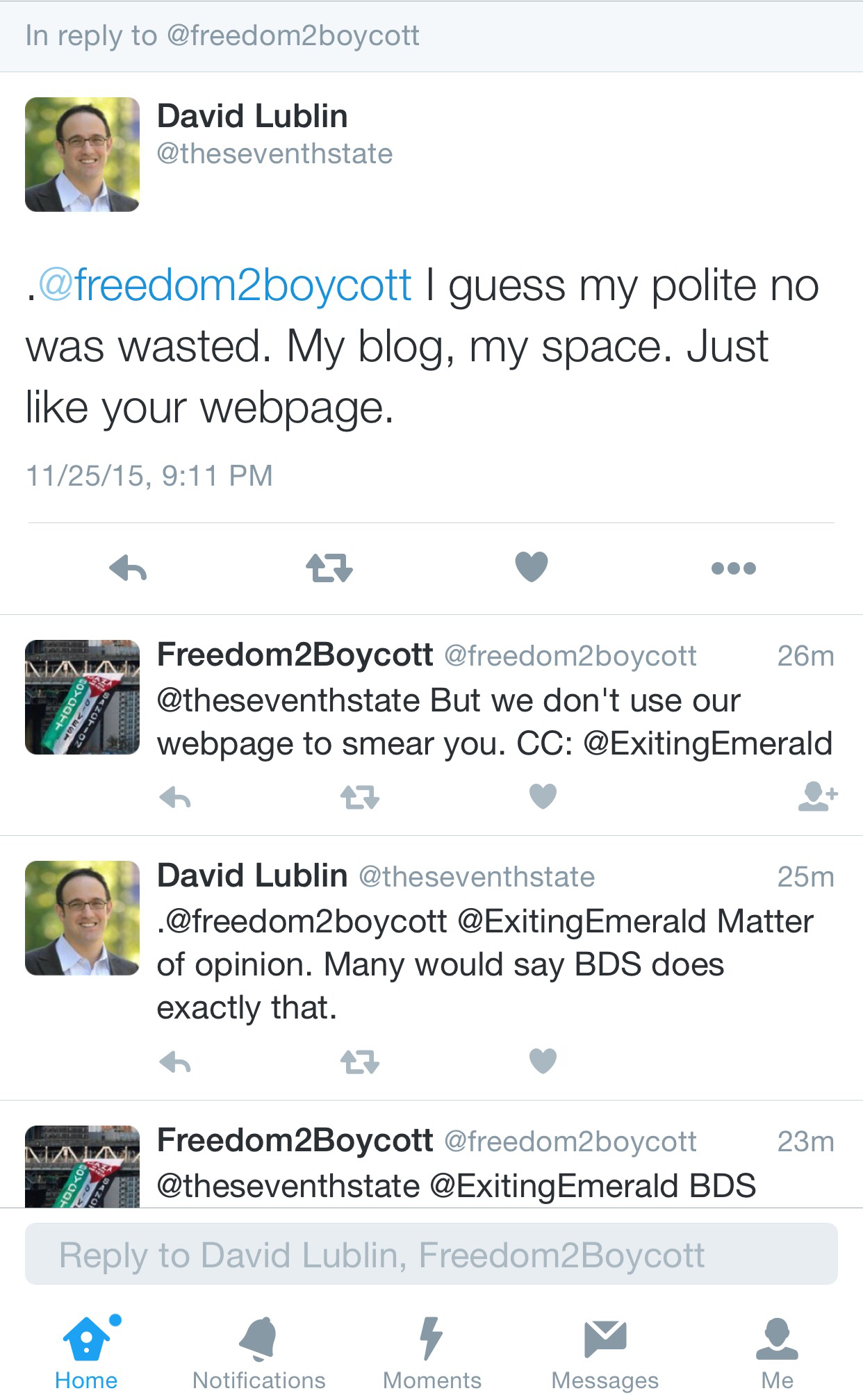
Task: Like Freedom2Boycott's 26m tweet
Action: [543, 796]
